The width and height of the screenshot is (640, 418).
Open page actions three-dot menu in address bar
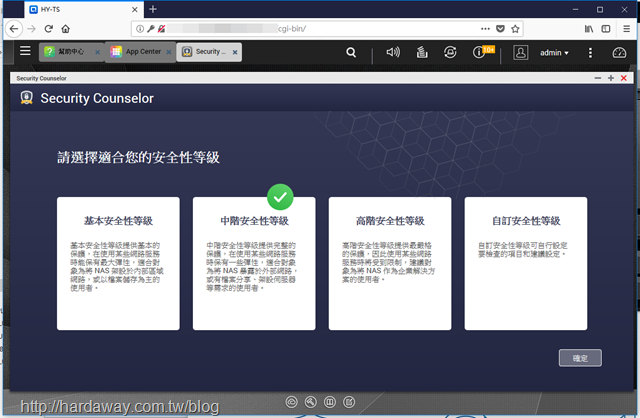[x=485, y=29]
